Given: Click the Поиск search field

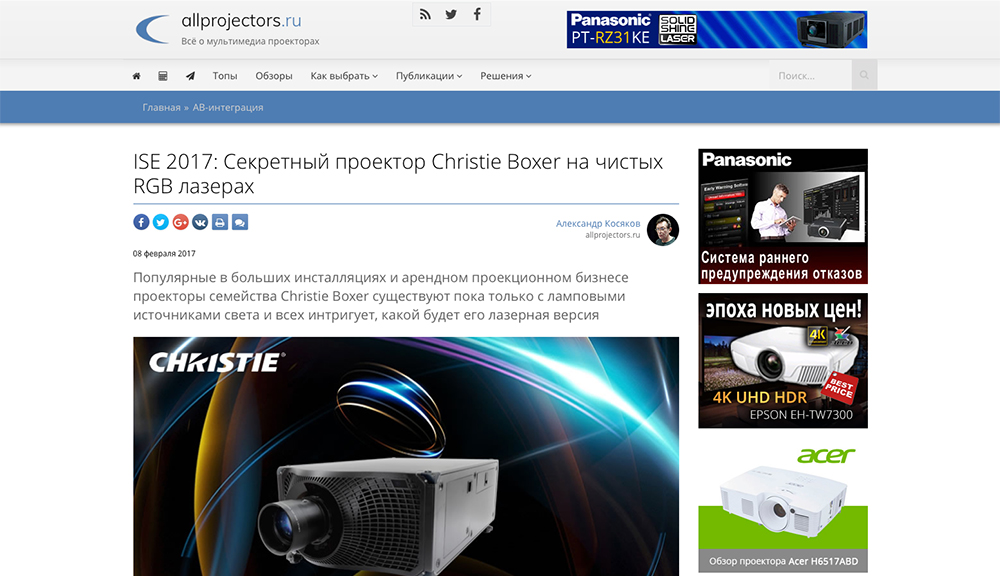Looking at the screenshot, I should click(x=810, y=75).
